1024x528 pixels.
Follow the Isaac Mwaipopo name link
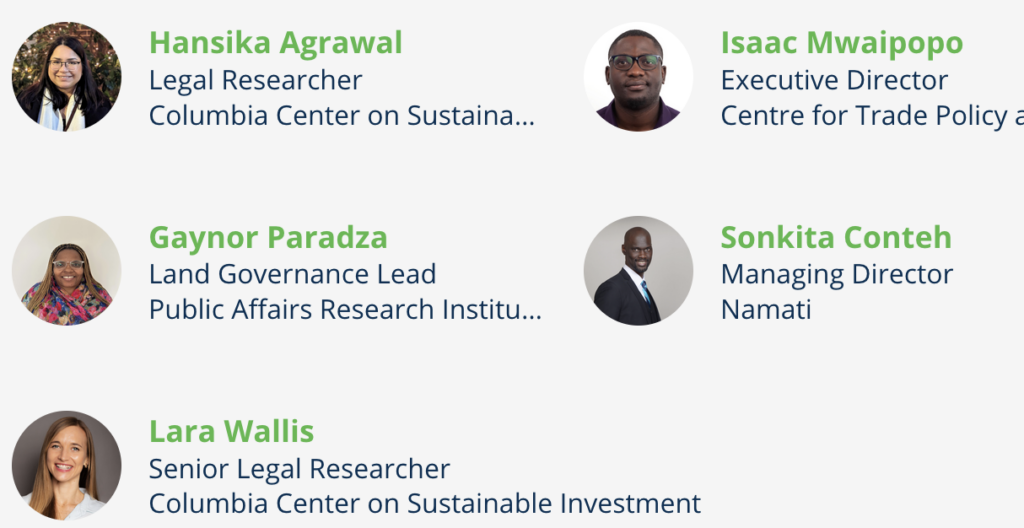coord(842,43)
